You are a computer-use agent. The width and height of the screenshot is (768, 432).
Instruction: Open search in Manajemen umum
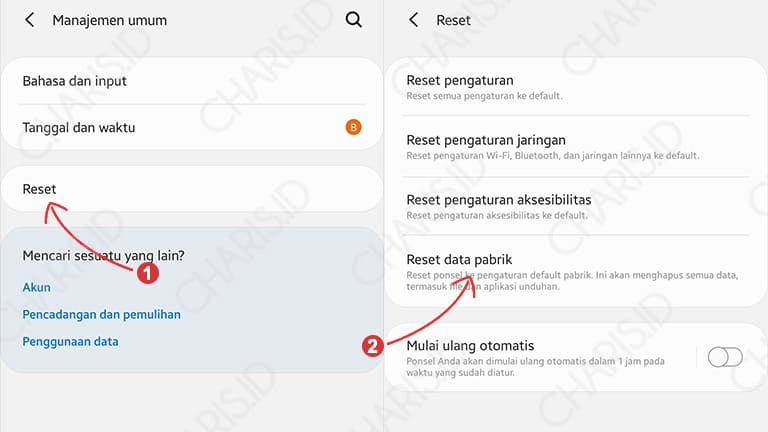354,20
